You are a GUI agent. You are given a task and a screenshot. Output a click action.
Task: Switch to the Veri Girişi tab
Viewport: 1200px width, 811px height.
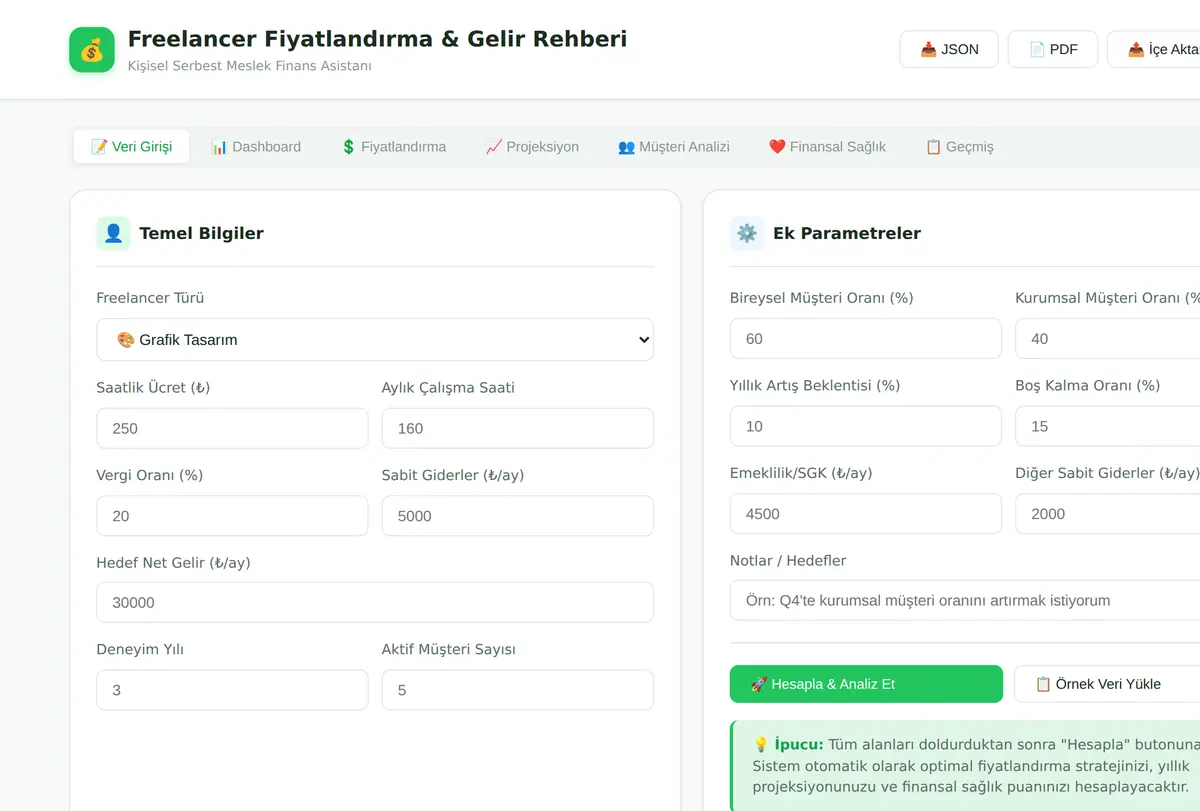click(131, 146)
